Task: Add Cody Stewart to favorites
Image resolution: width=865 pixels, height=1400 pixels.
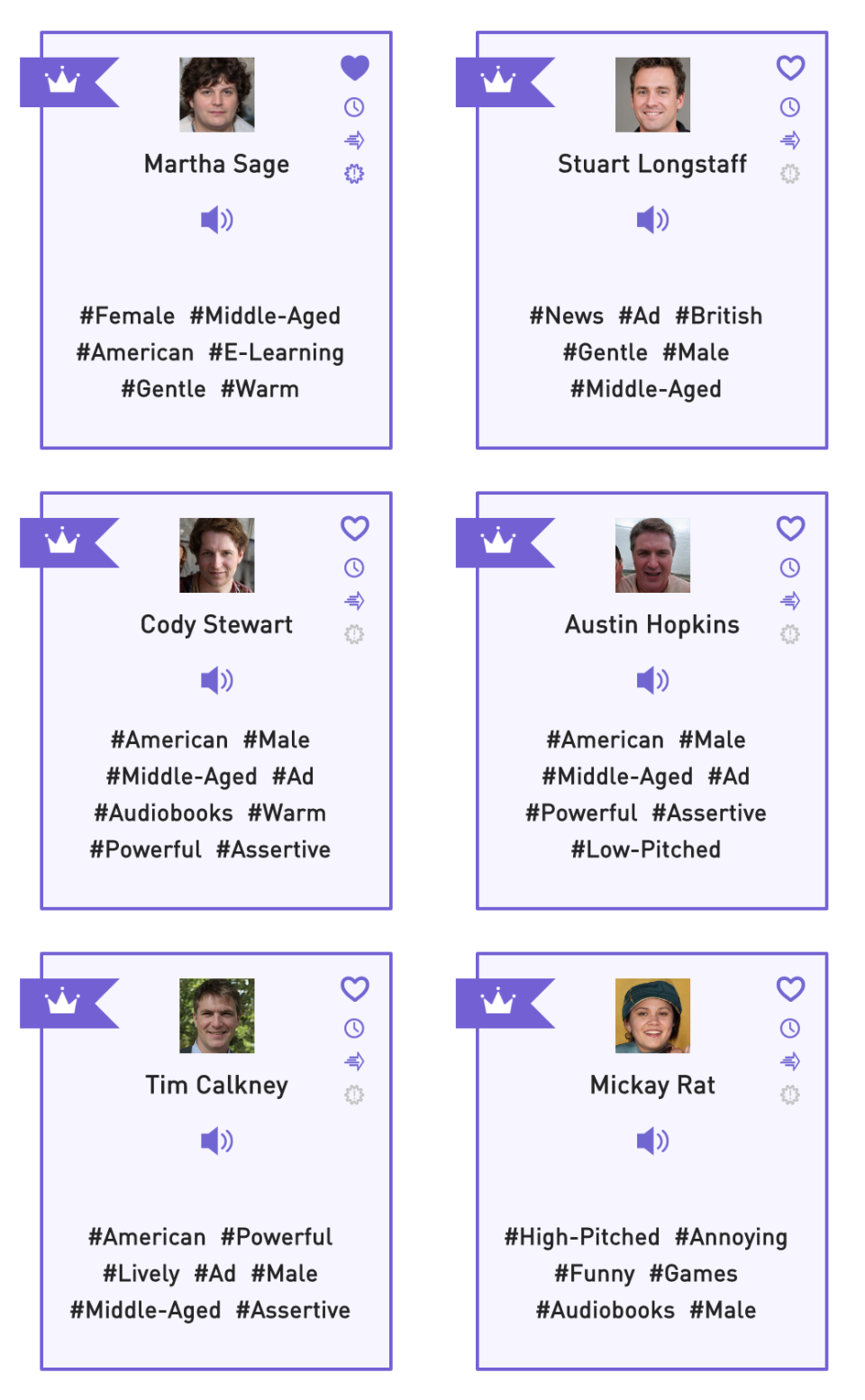Action: pos(355,528)
